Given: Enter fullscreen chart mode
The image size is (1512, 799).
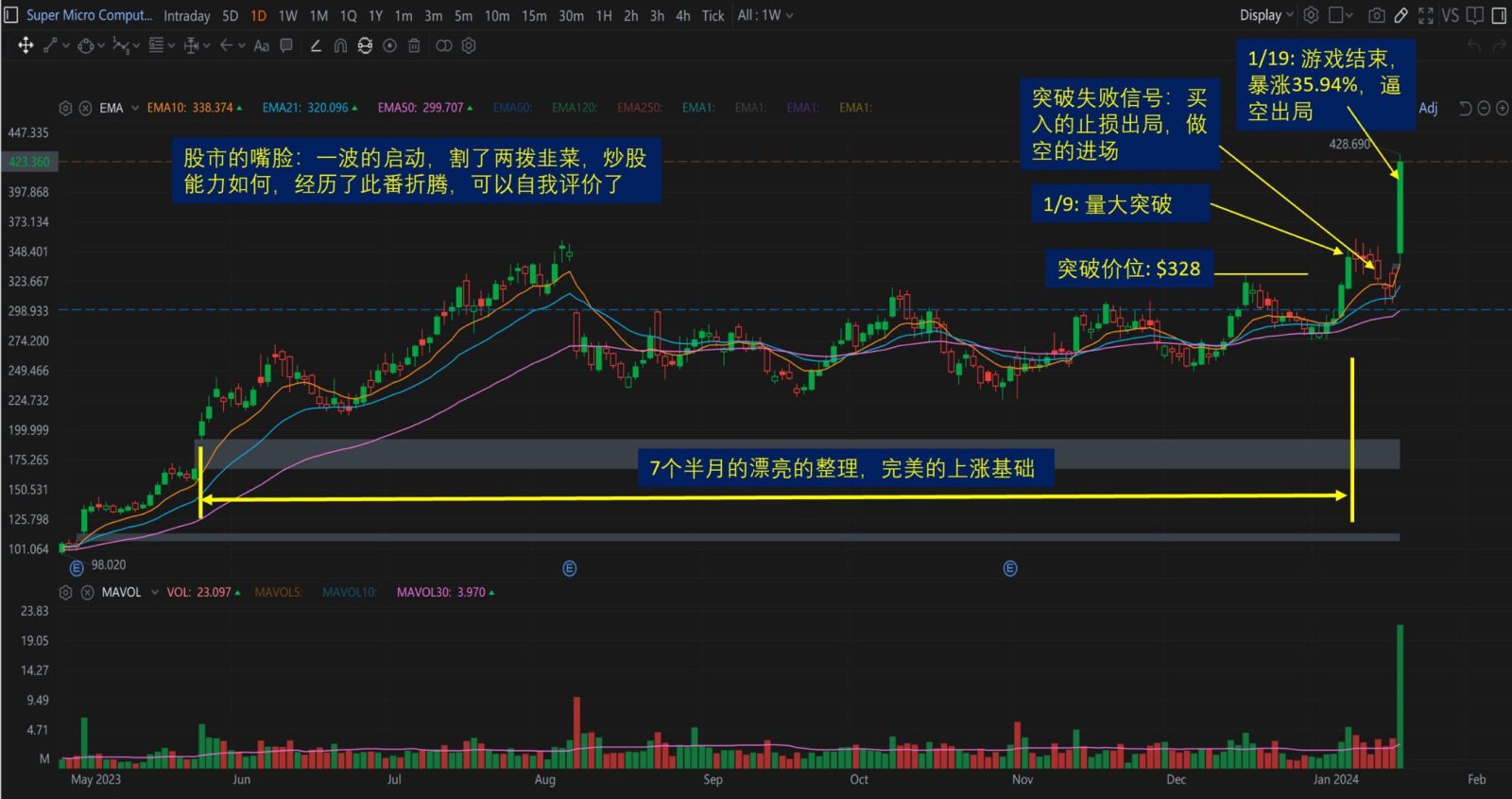Looking at the screenshot, I should [1426, 15].
